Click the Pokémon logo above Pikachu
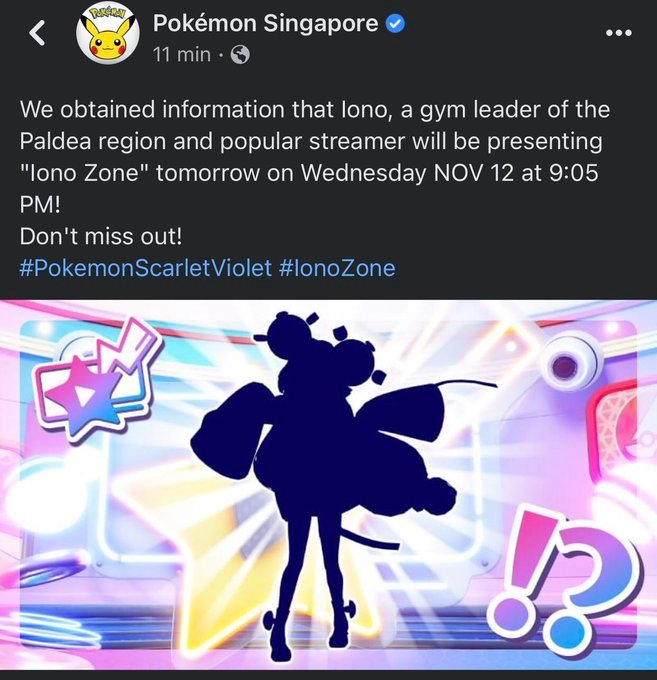This screenshot has height=680, width=657. 108,14
